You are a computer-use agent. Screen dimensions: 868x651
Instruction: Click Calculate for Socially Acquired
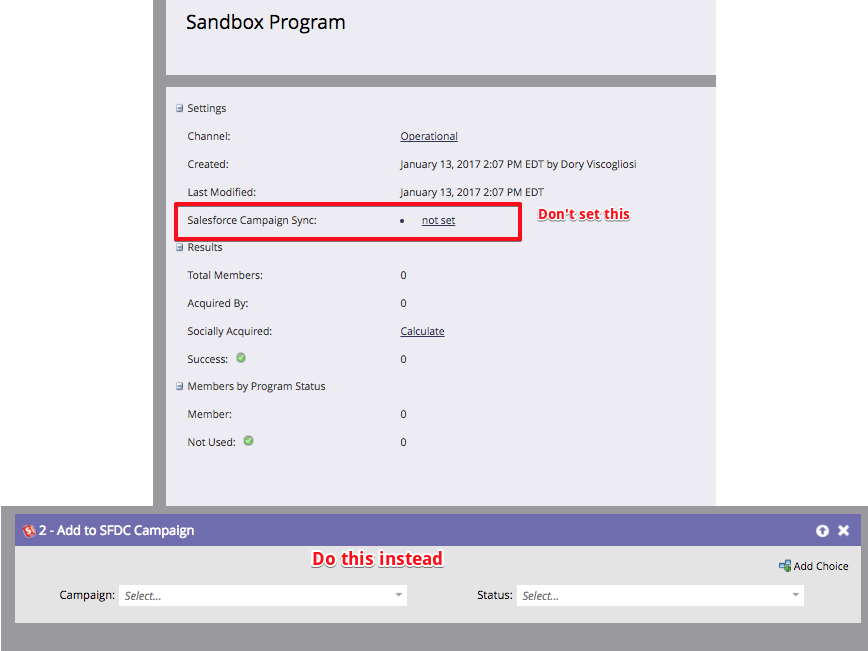(422, 331)
